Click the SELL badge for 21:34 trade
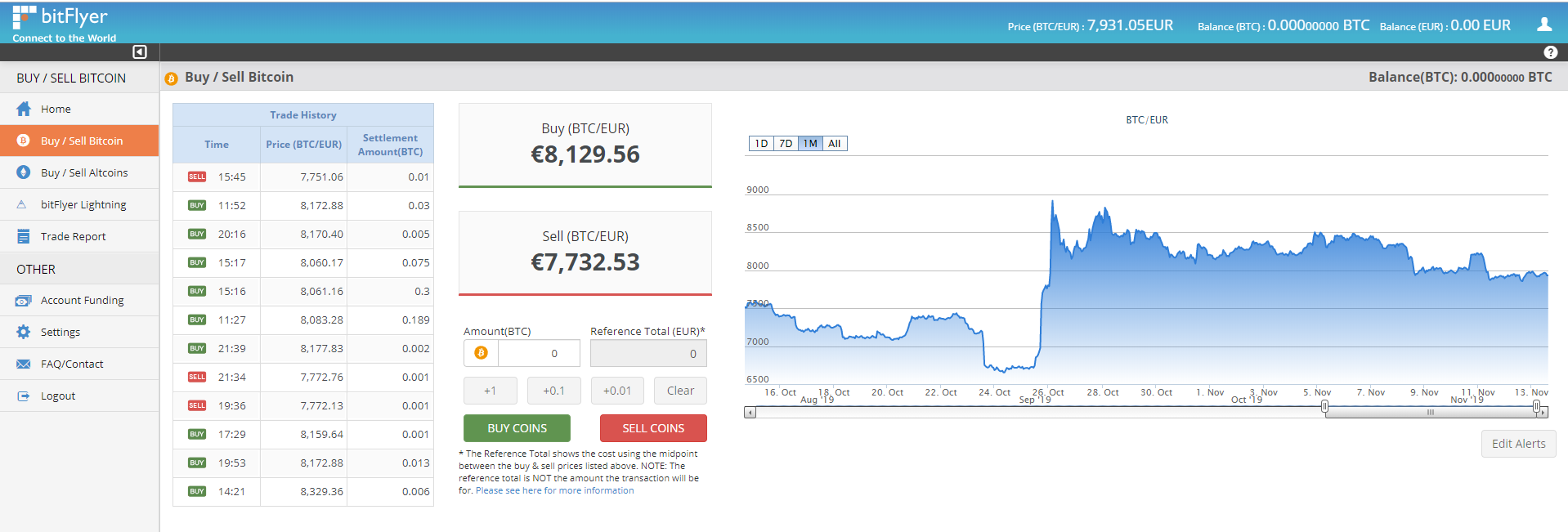This screenshot has height=532, width=1568. (197, 377)
